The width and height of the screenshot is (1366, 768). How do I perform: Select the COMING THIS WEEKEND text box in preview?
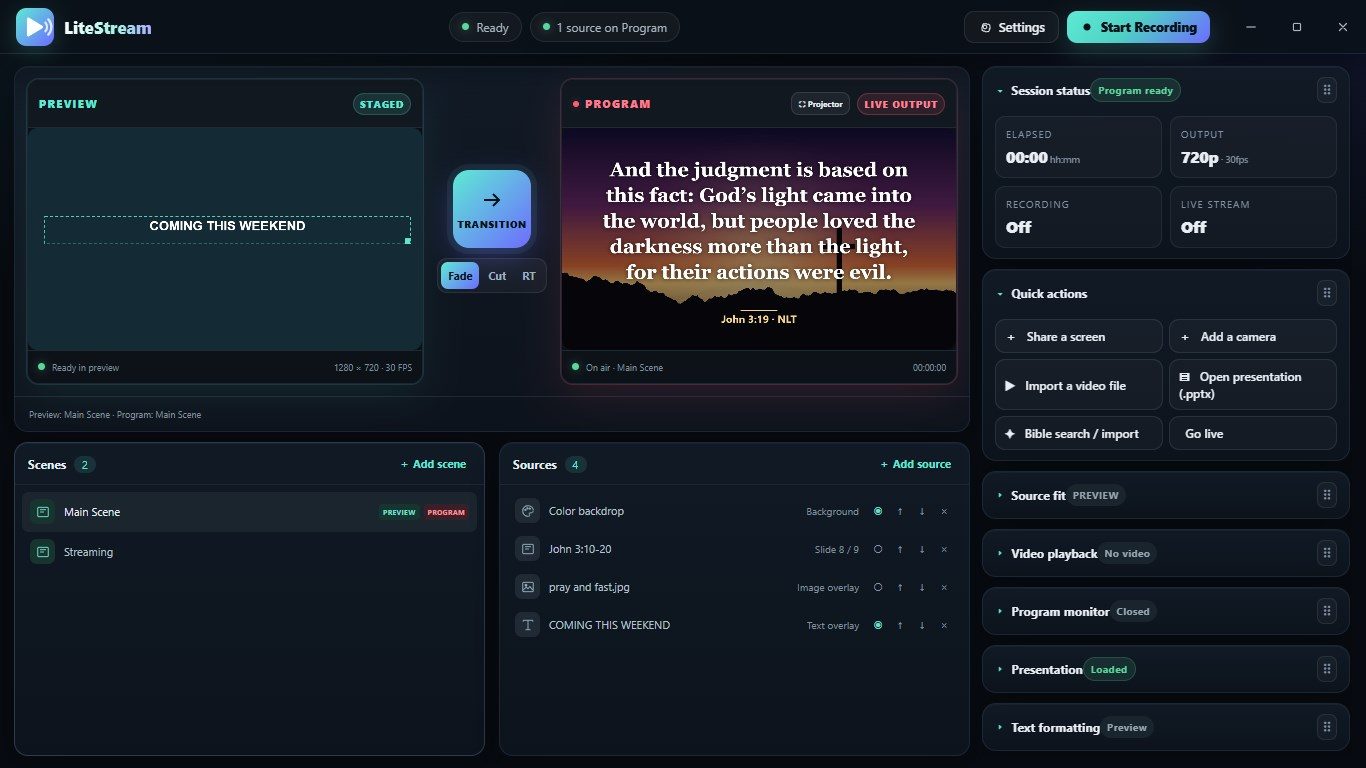tap(227, 229)
